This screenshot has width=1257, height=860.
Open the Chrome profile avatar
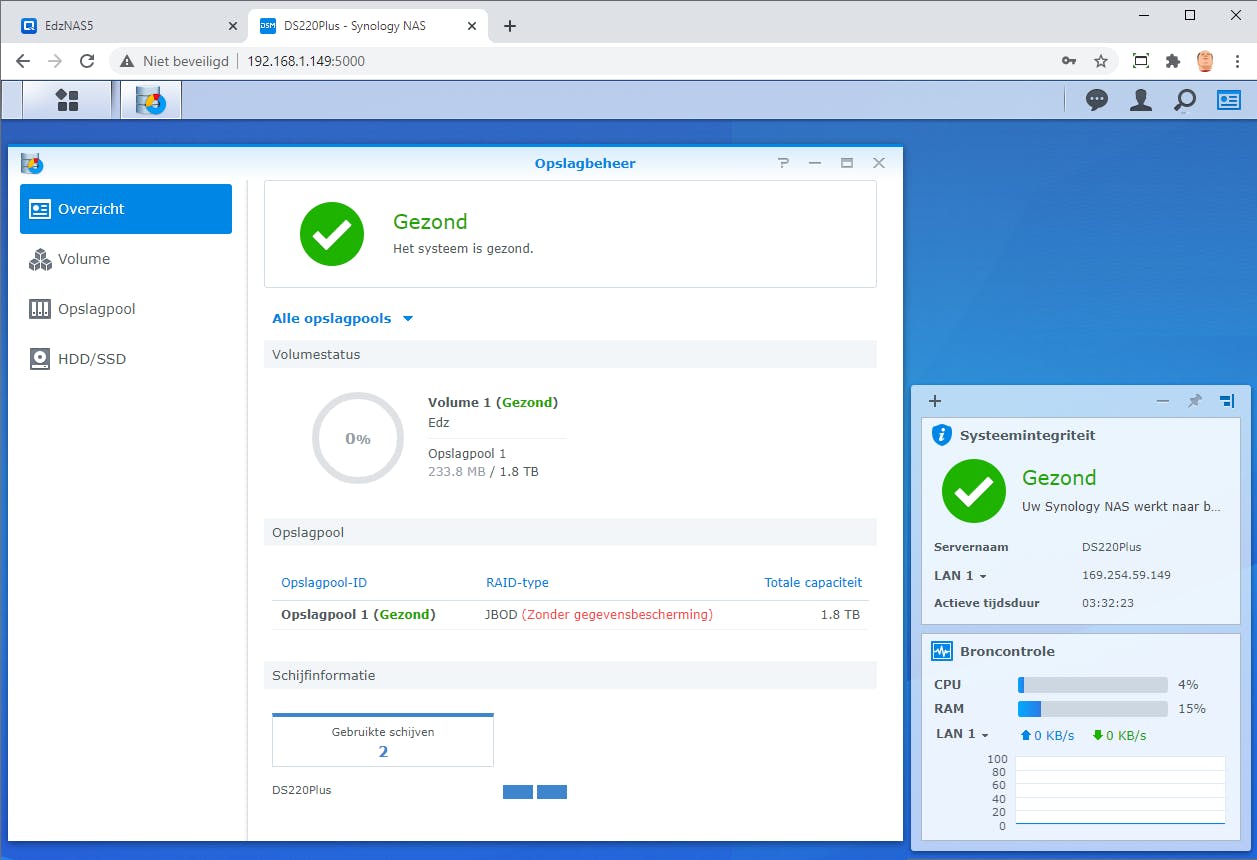coord(1206,61)
